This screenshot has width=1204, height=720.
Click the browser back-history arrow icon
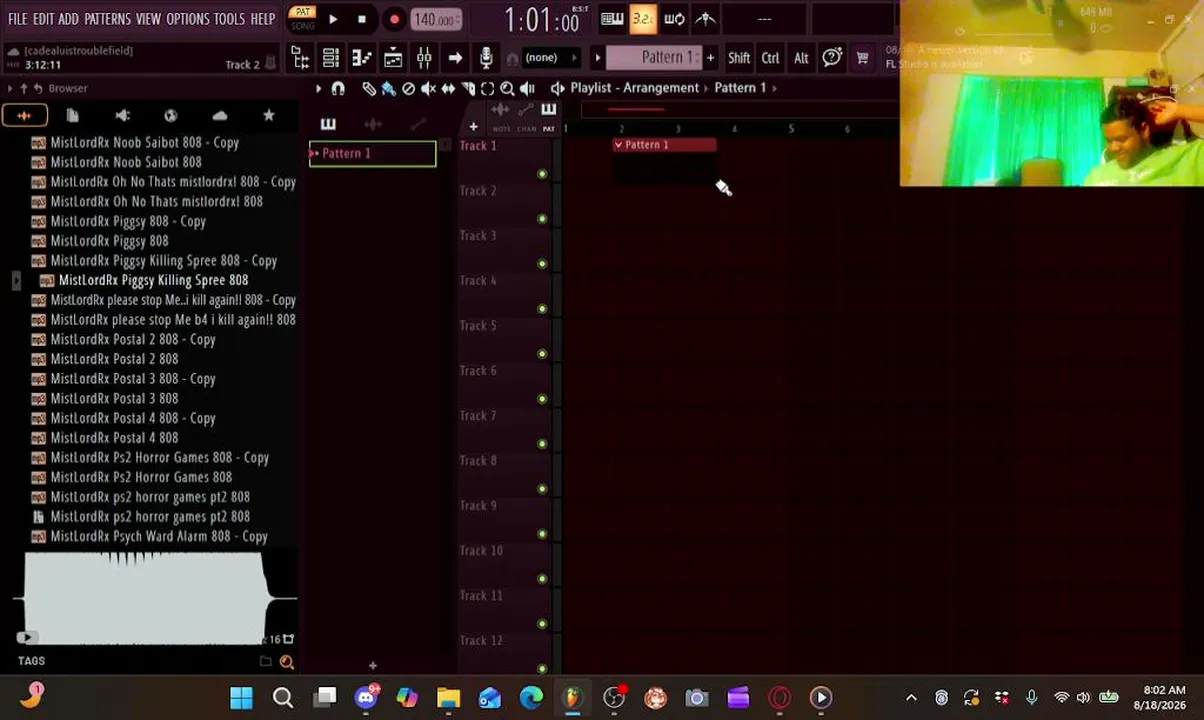39,88
